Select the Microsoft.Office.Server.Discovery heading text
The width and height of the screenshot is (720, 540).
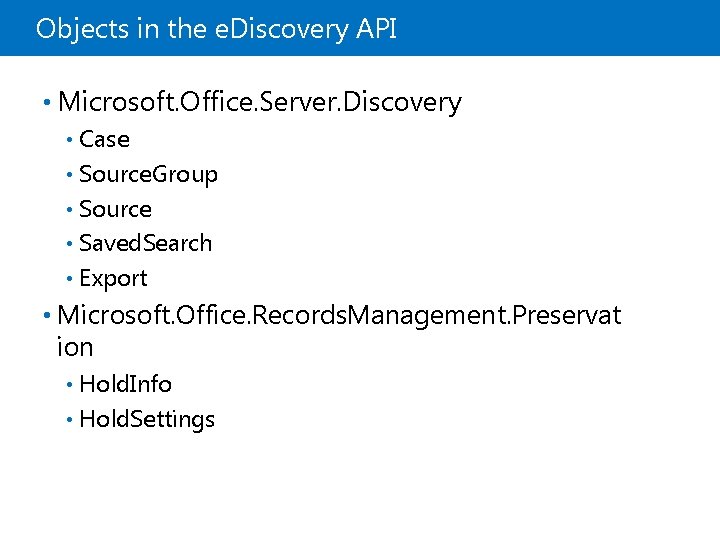click(x=260, y=102)
